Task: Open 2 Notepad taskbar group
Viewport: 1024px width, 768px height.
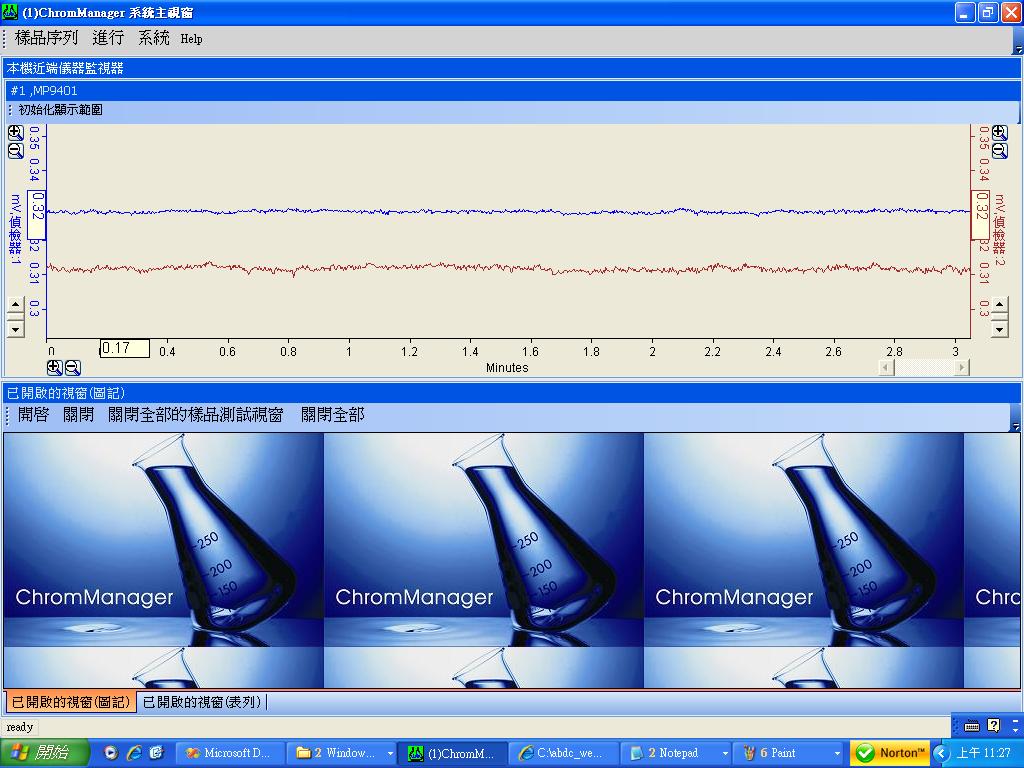Action: [x=676, y=753]
